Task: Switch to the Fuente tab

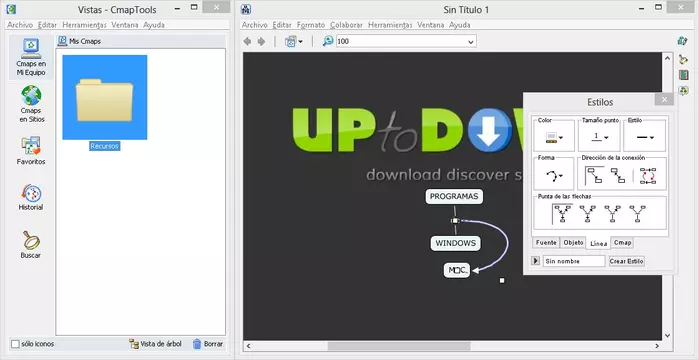Action: tap(546, 242)
